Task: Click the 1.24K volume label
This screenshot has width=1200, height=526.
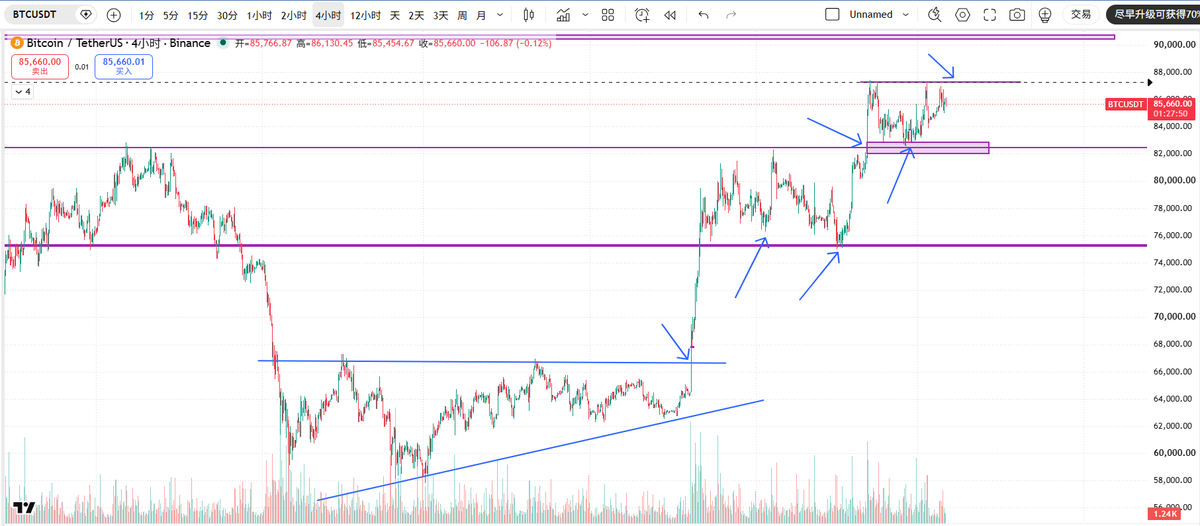Action: click(x=1163, y=515)
